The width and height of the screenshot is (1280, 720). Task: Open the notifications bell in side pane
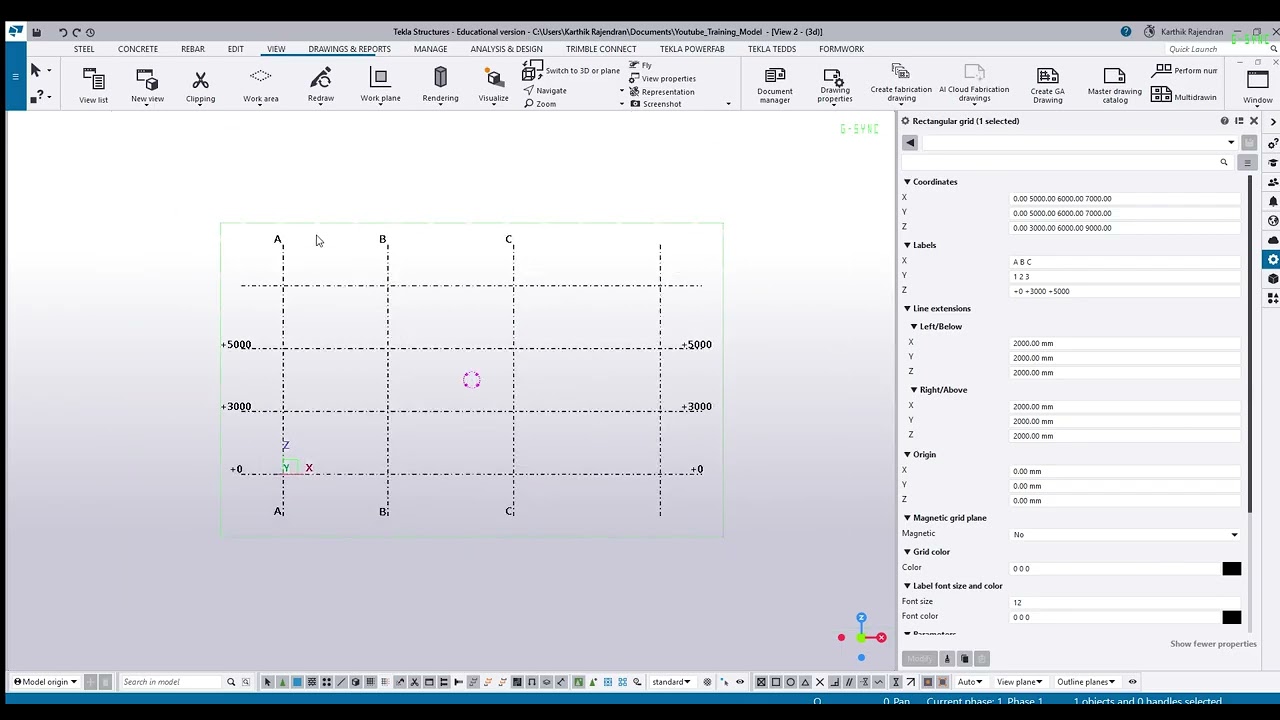pyautogui.click(x=1273, y=201)
